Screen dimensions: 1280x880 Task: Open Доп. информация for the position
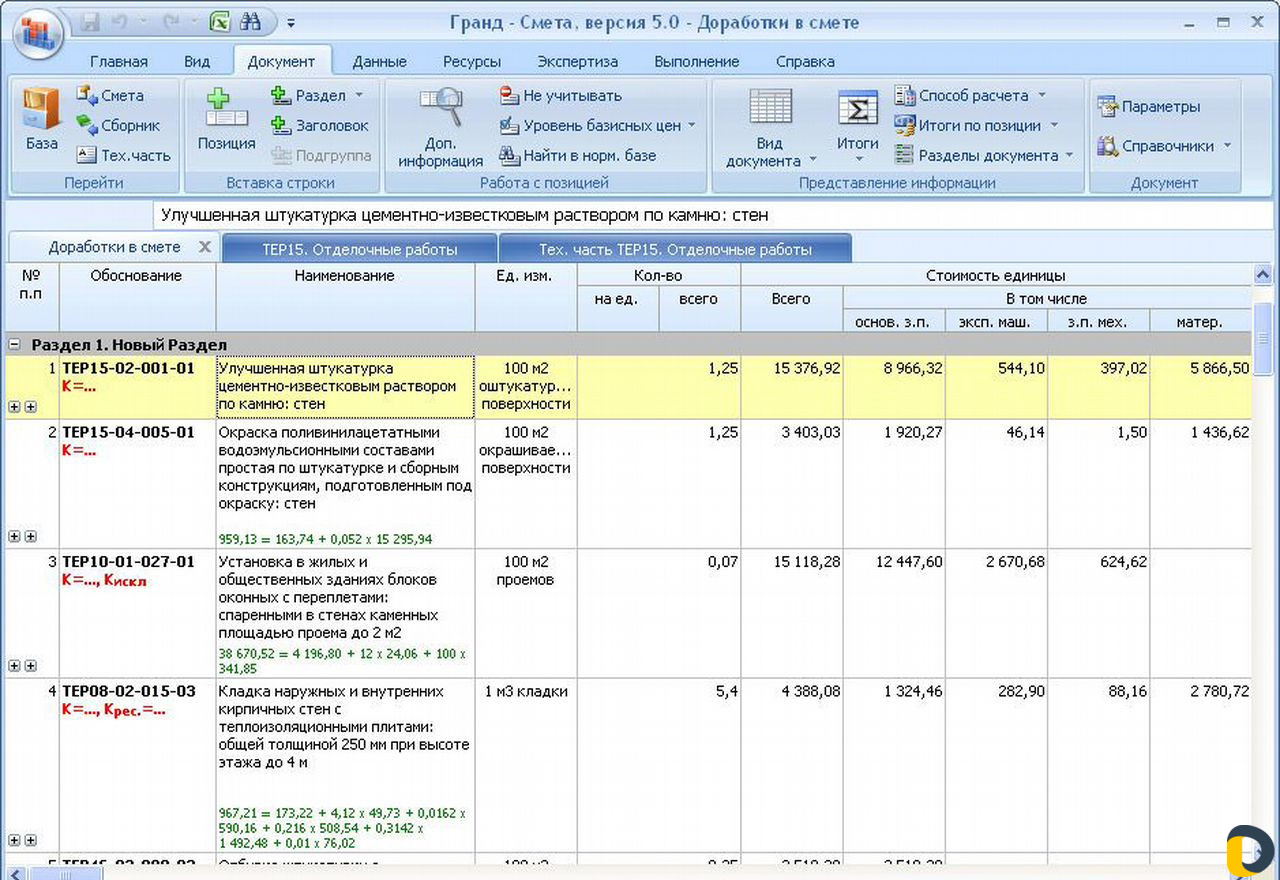440,127
